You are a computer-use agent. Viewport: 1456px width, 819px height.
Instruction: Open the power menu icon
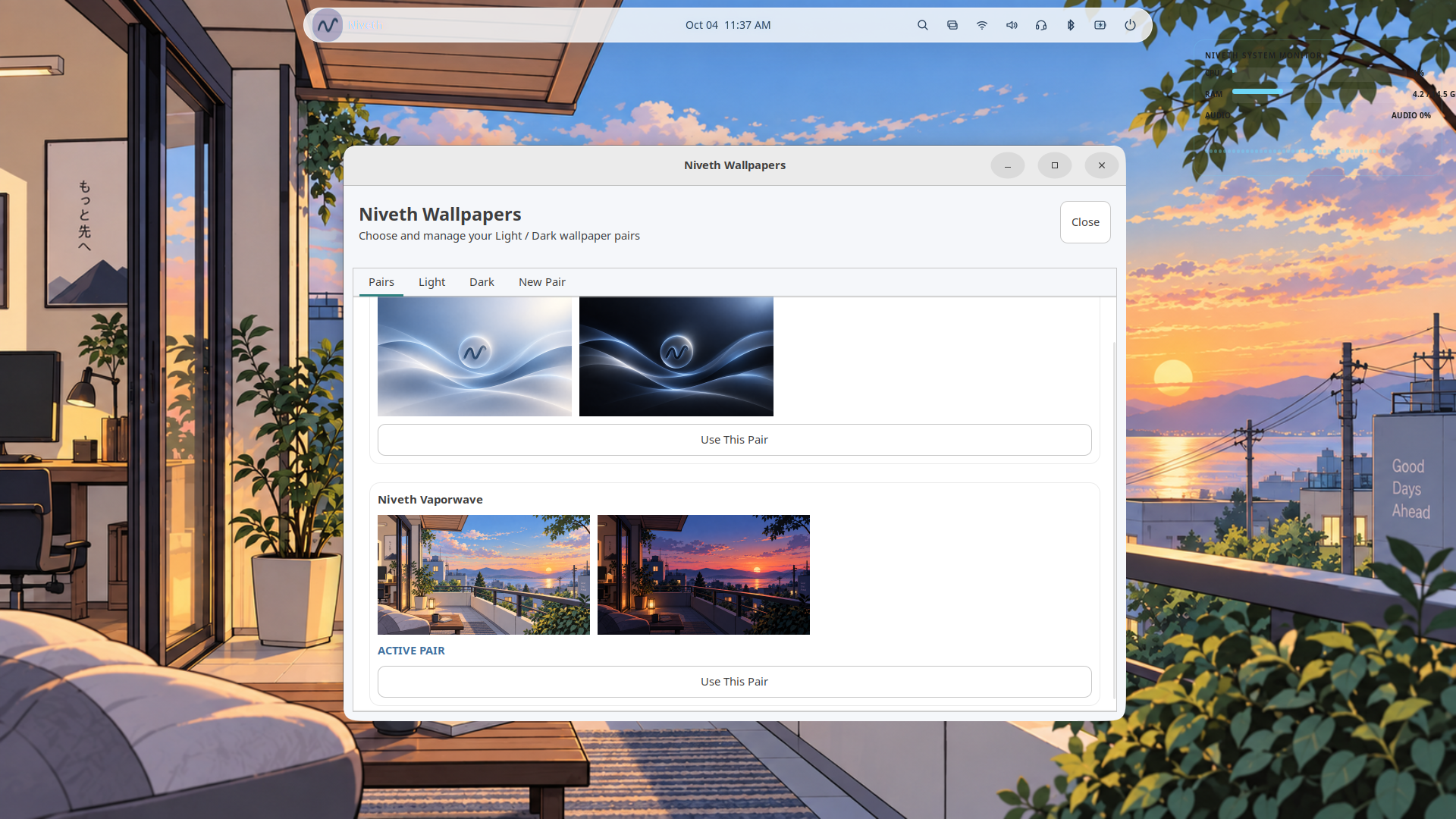point(1130,25)
